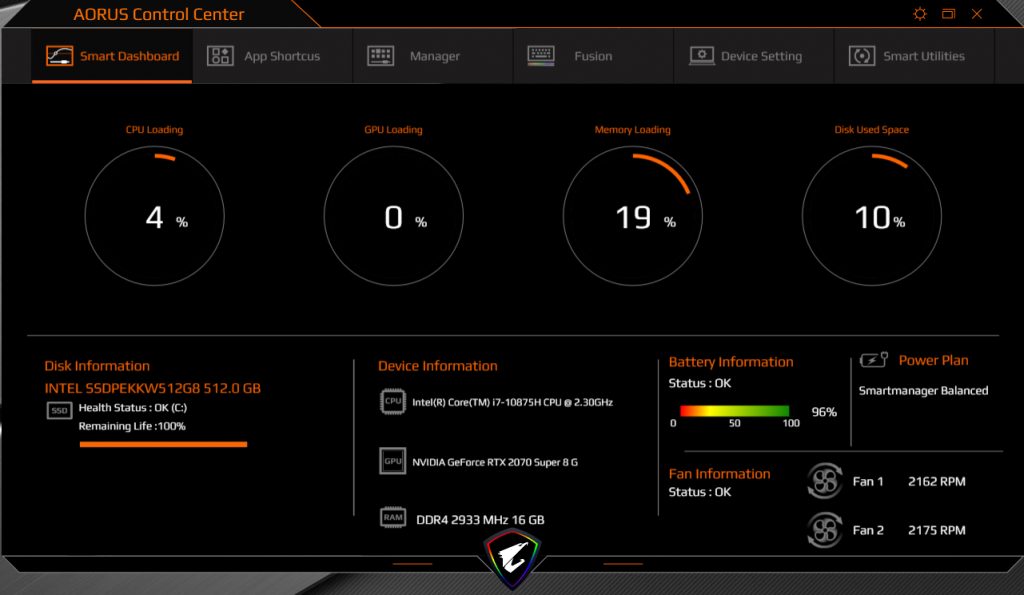Viewport: 1024px width, 595px height.
Task: Close the AORUS Control Center window
Action: click(x=977, y=14)
